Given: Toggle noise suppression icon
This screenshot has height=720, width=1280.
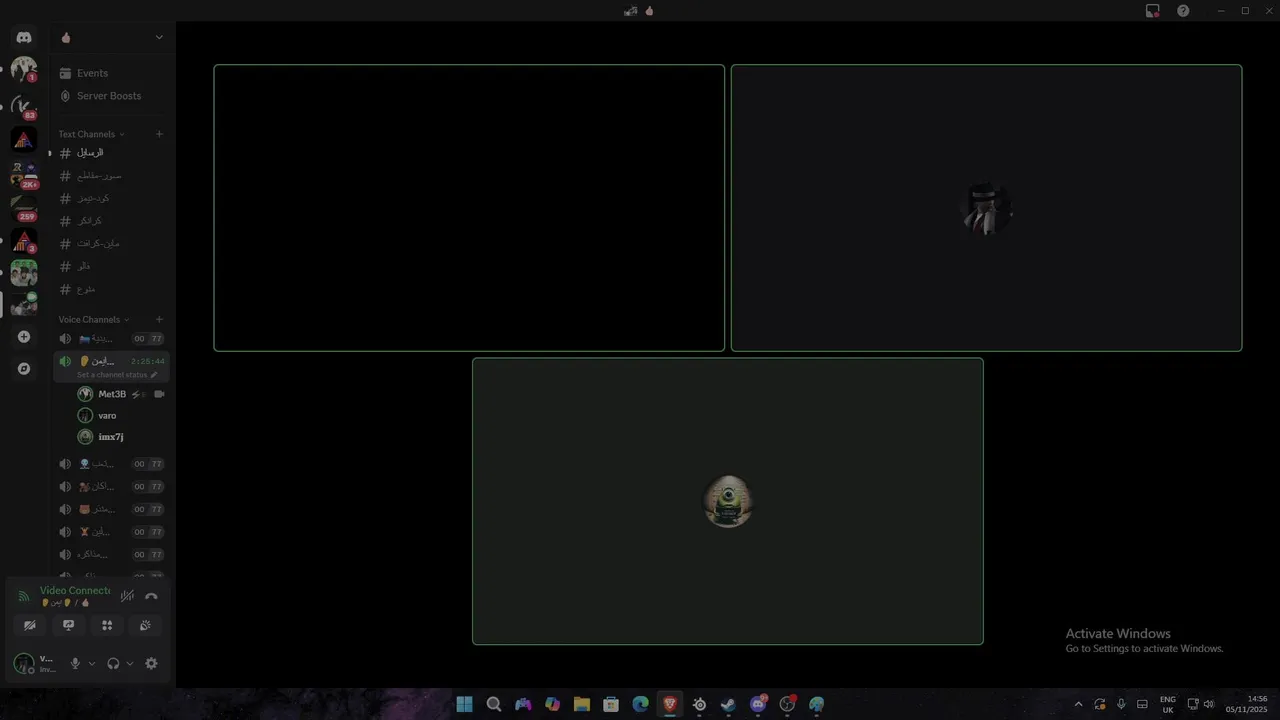Looking at the screenshot, I should click(x=127, y=596).
